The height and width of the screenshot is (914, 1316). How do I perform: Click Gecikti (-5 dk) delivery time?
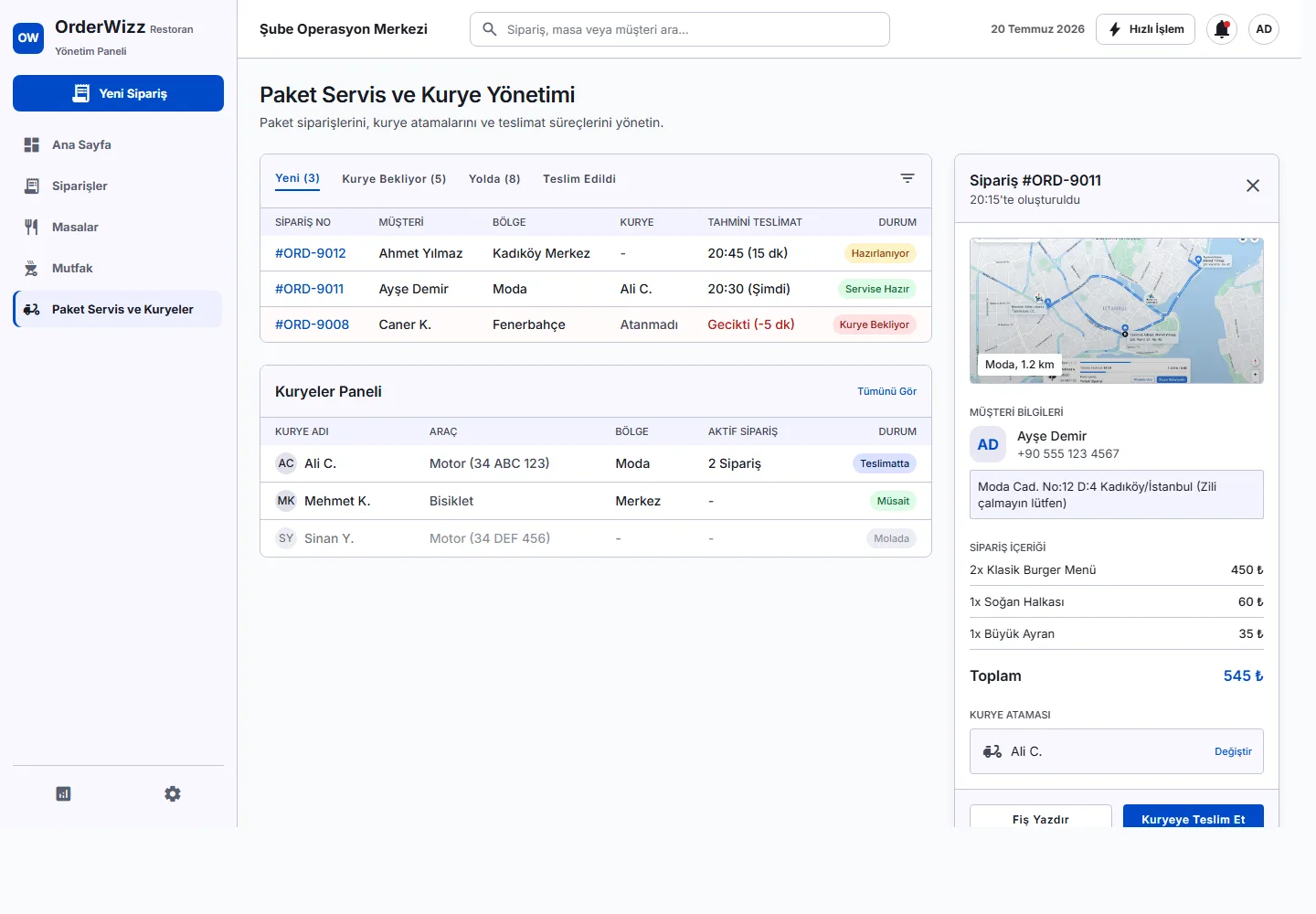(751, 324)
